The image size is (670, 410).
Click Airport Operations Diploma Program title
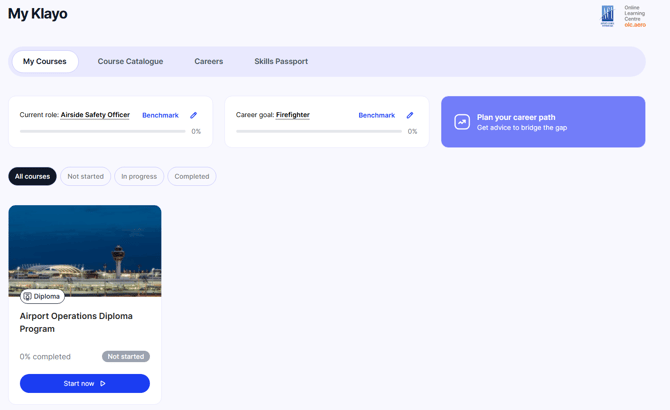76,322
